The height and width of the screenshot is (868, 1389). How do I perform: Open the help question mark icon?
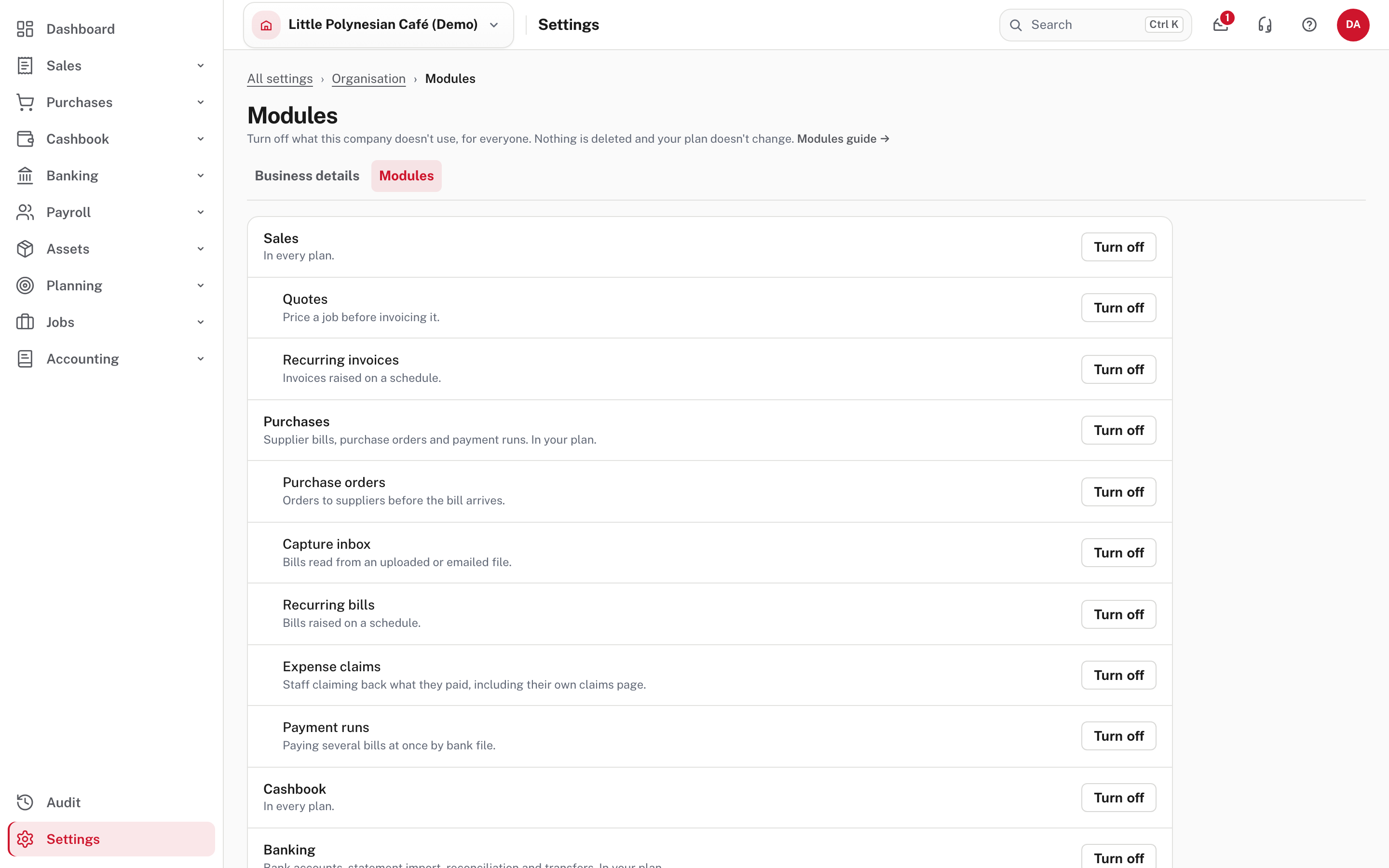[x=1309, y=25]
